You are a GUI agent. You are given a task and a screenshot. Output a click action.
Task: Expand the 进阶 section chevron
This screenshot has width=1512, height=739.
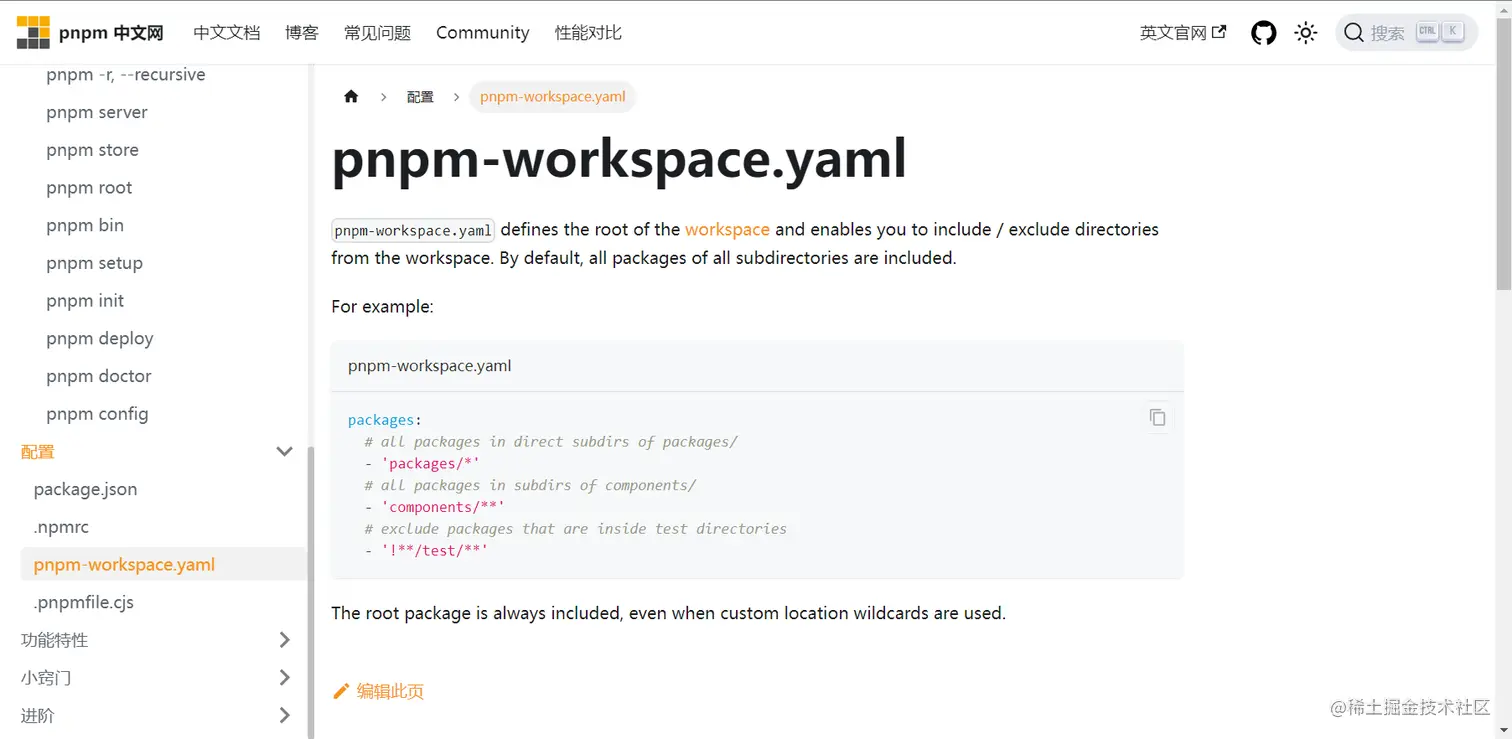click(284, 715)
